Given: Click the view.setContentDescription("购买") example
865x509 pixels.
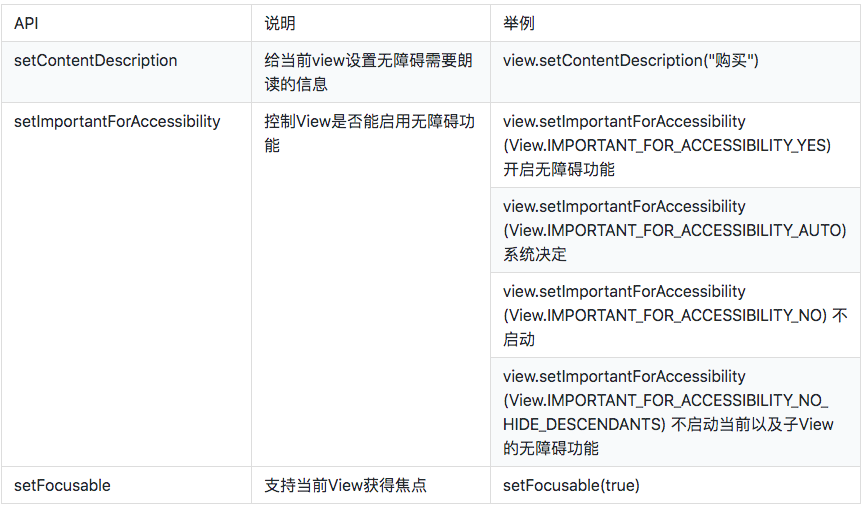Looking at the screenshot, I should [631, 60].
